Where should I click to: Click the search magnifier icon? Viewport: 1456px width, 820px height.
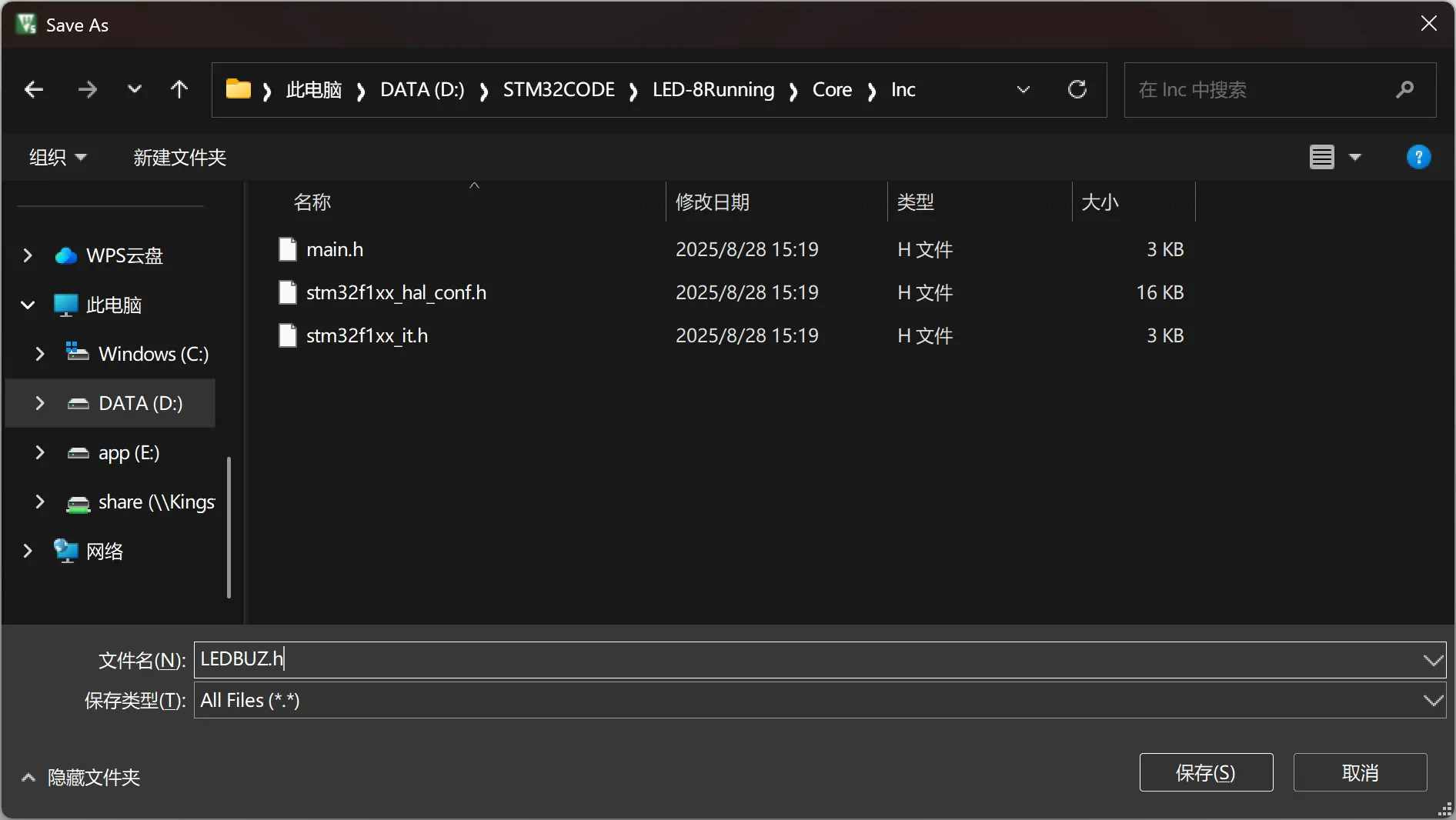click(1404, 90)
